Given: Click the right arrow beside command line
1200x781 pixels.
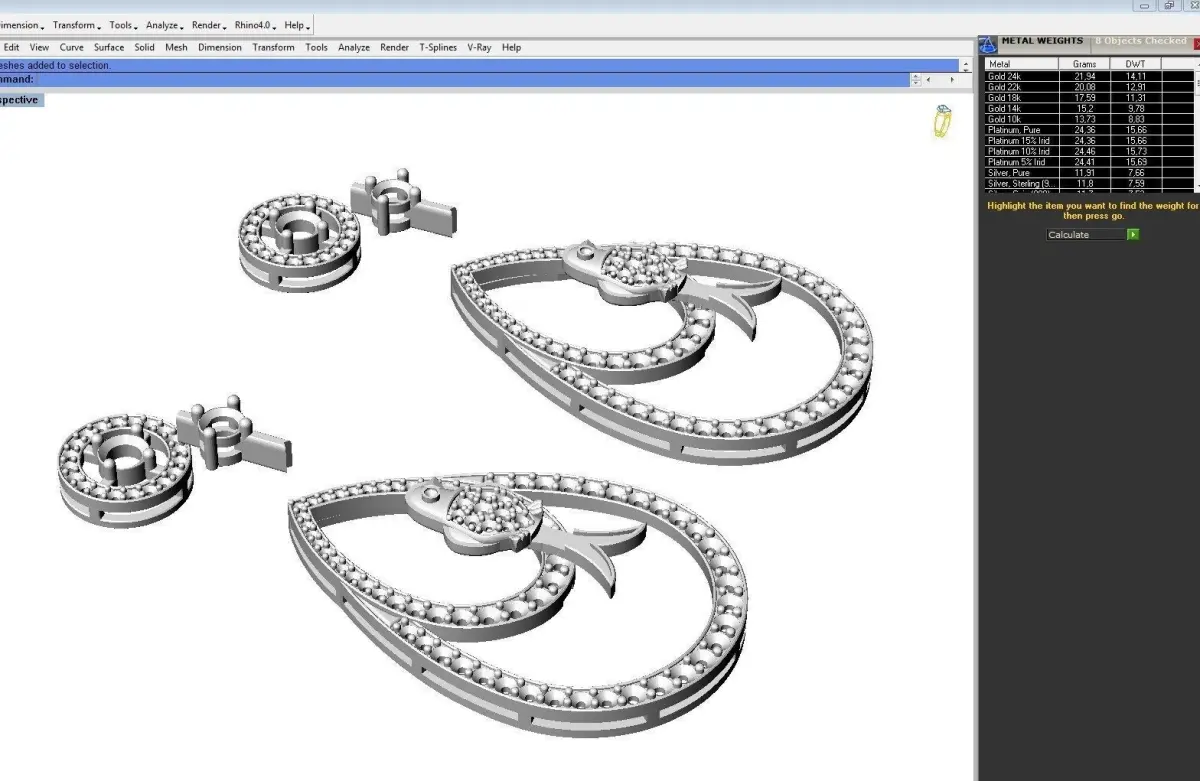Looking at the screenshot, I should (x=953, y=79).
